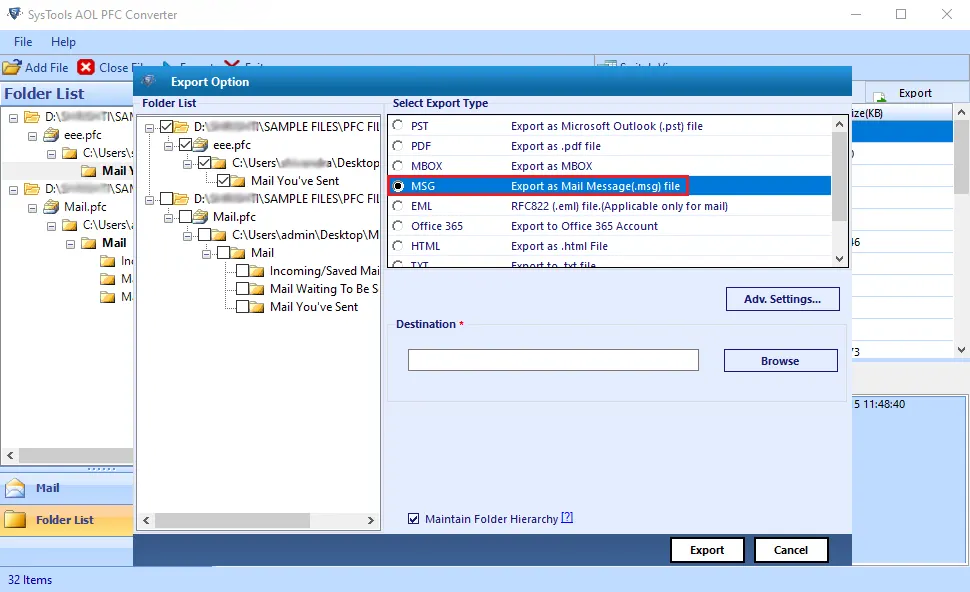Click down arrow of export type list scrollbar

839,259
